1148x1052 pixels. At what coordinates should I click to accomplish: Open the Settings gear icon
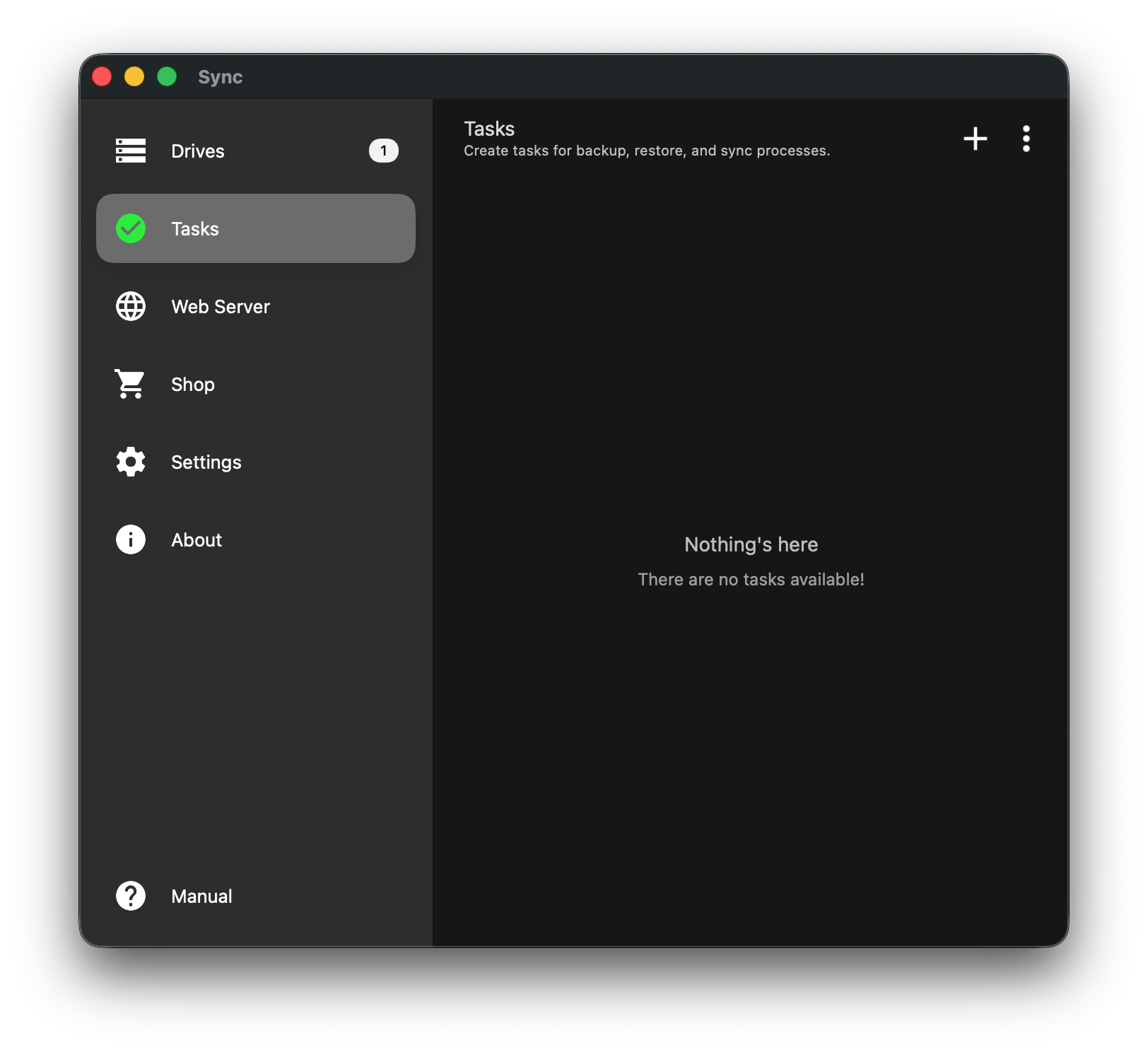tap(130, 462)
